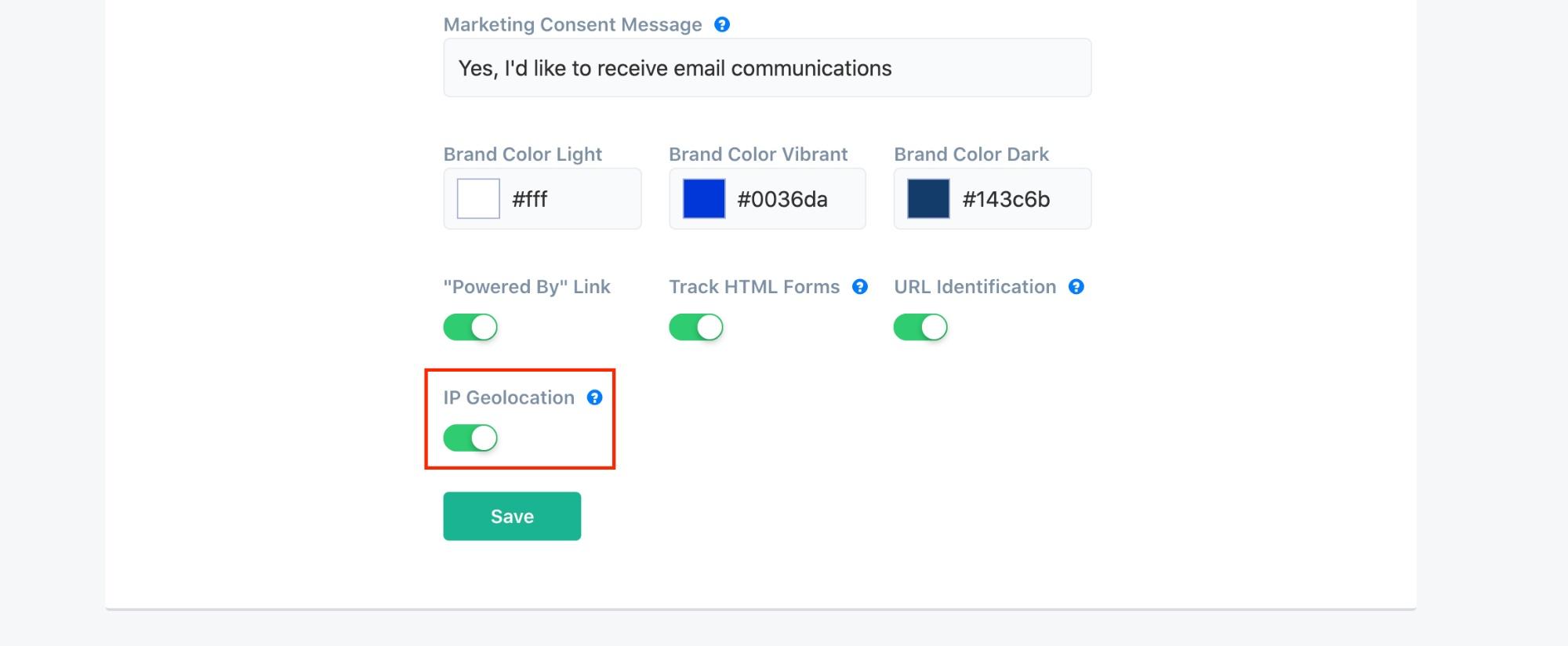Toggle the "Powered By" Link switch
Viewport: 1568px width, 646px height.
pos(470,327)
